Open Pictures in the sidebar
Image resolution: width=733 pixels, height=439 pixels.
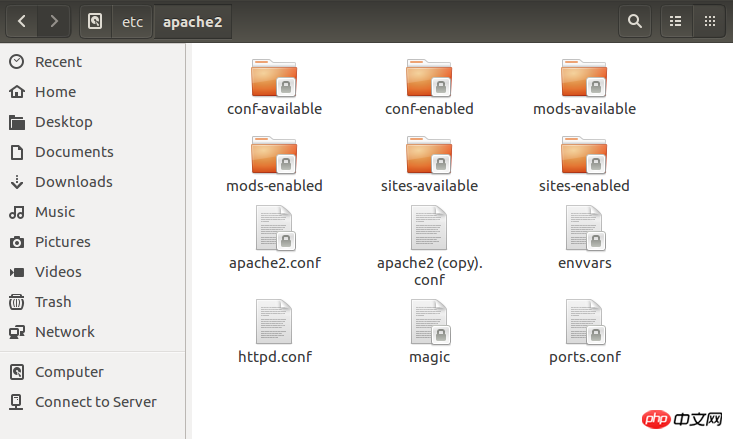coord(93,242)
